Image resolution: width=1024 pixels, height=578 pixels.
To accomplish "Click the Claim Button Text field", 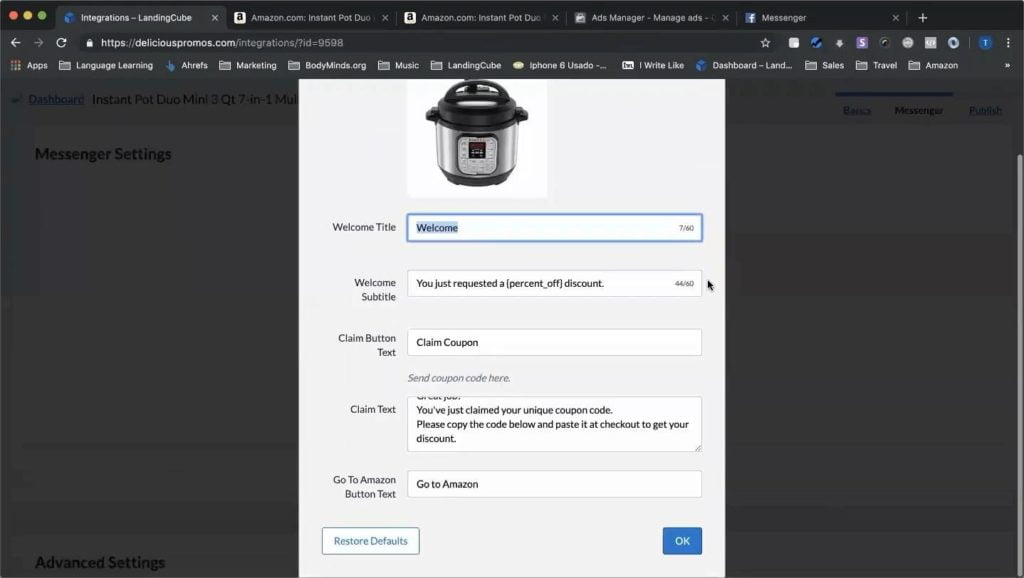I will point(554,342).
